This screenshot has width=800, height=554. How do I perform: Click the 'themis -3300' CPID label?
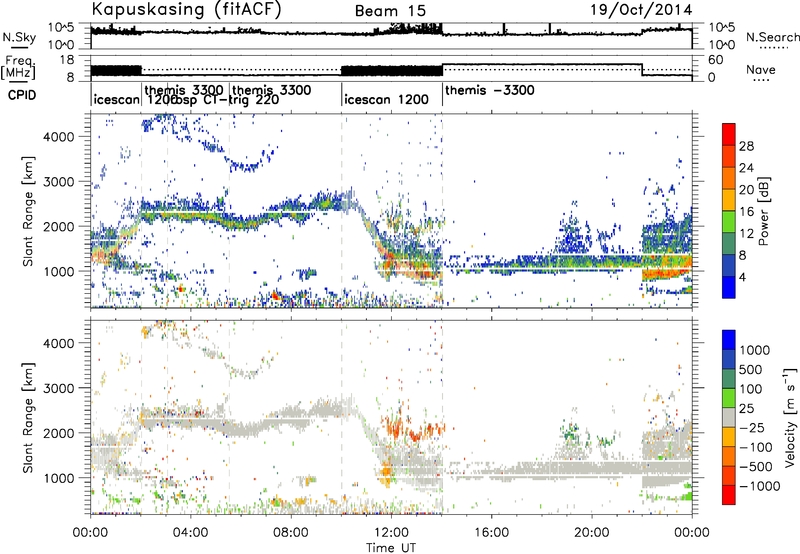click(490, 90)
